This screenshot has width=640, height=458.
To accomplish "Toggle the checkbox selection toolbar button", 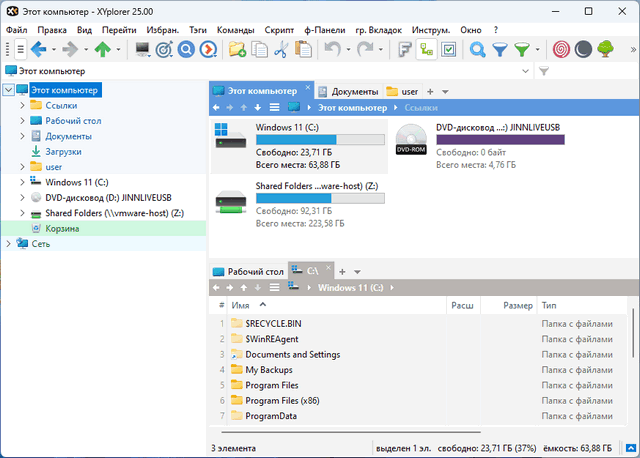I will point(449,49).
